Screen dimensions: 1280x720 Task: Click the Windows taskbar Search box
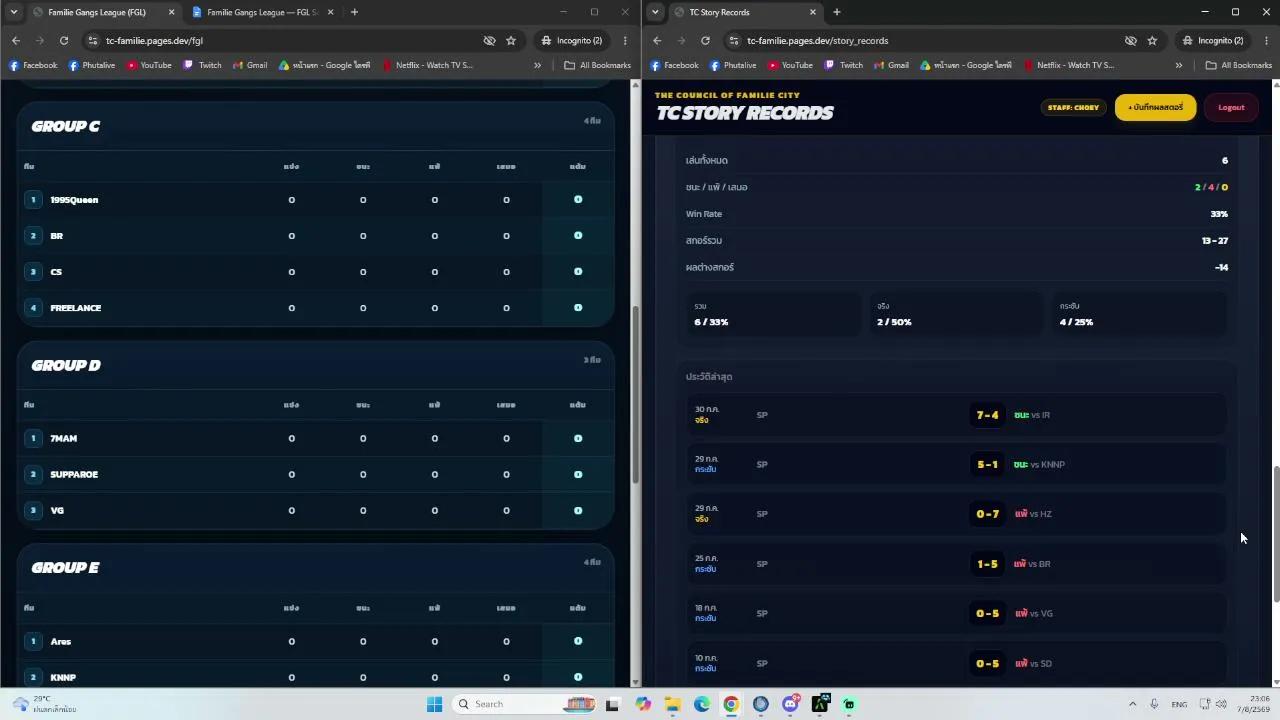pyautogui.click(x=524, y=704)
